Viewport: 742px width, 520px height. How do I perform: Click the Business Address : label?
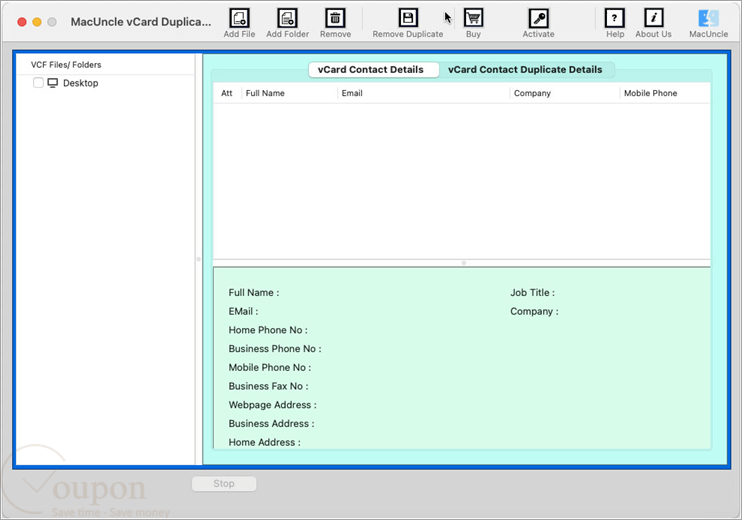coord(272,423)
